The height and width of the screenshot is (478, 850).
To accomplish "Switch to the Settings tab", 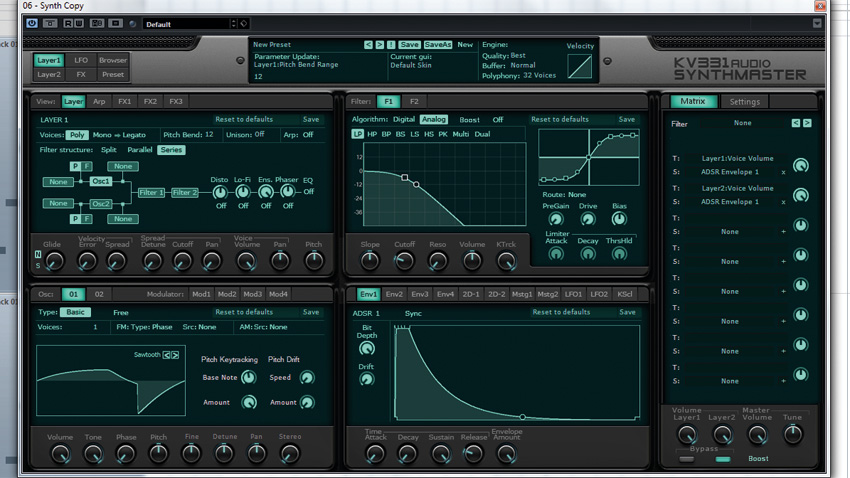I will [x=744, y=102].
